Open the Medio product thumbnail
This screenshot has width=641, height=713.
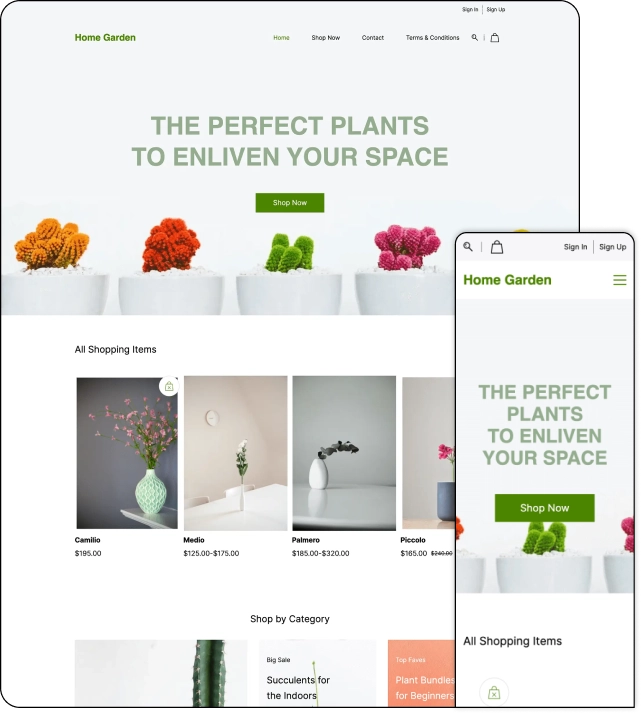pyautogui.click(x=235, y=453)
